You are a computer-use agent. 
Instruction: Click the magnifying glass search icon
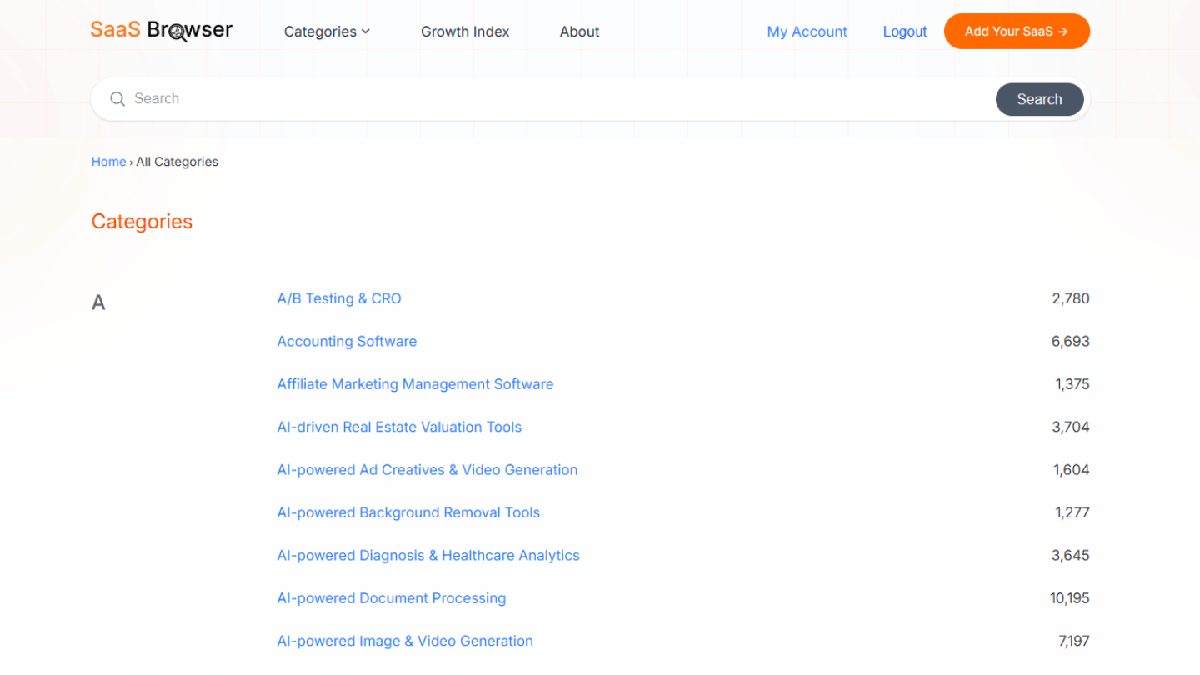point(117,99)
